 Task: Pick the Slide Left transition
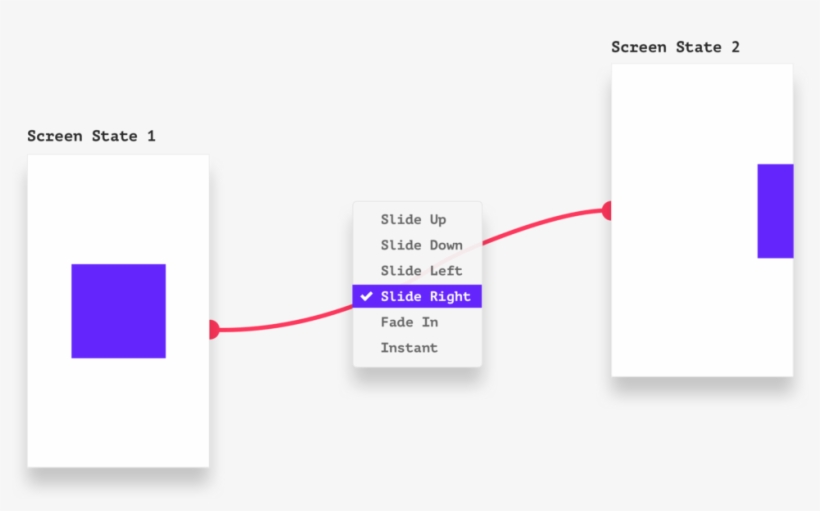point(421,271)
